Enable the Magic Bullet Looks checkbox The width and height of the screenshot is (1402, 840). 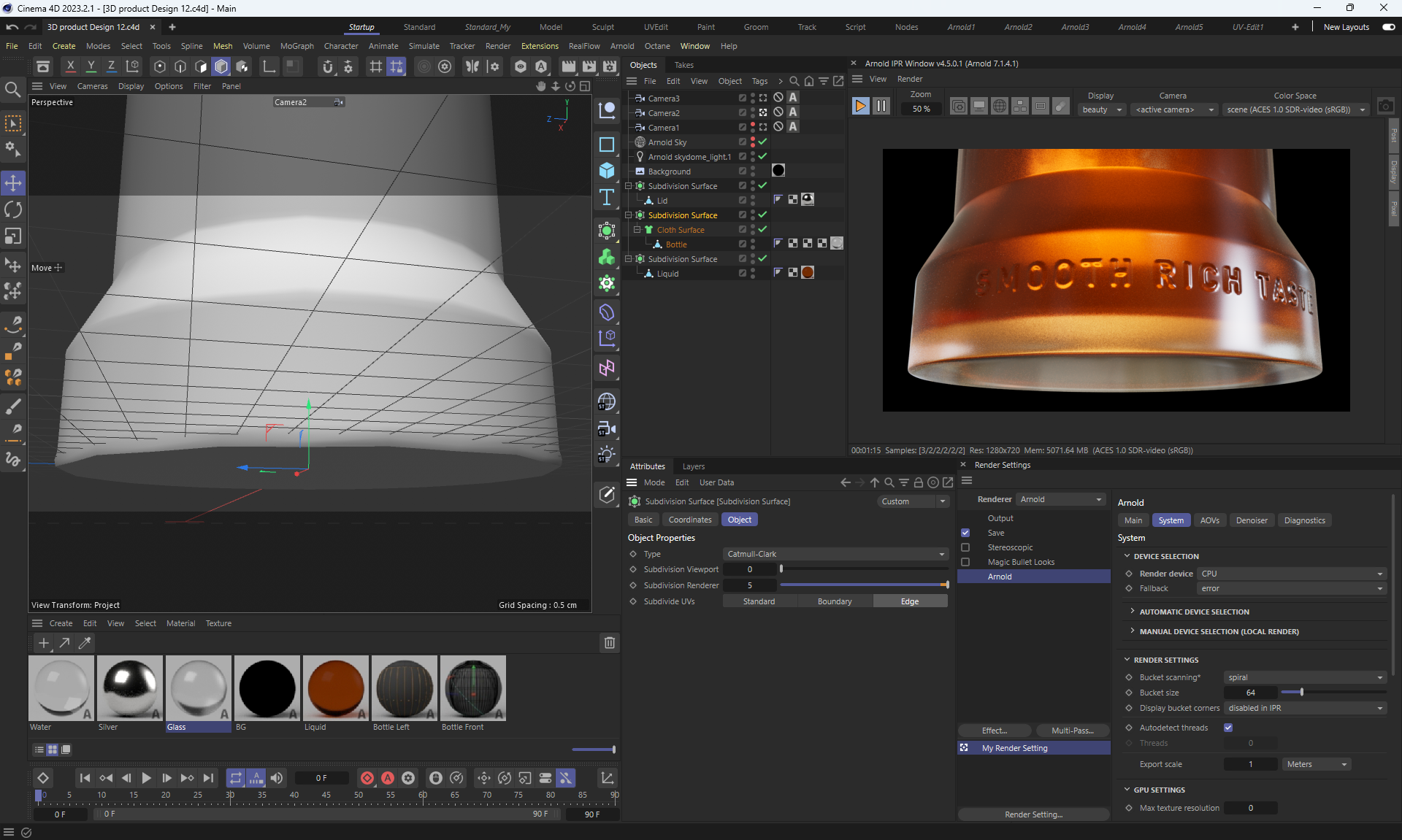965,562
